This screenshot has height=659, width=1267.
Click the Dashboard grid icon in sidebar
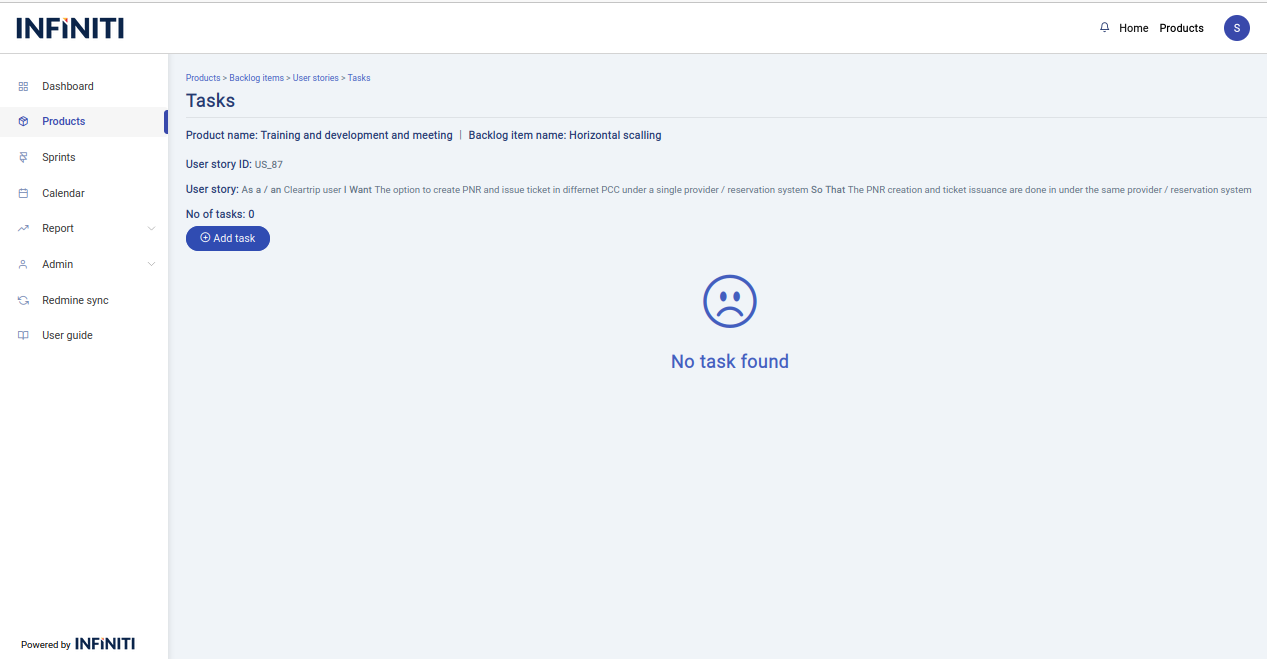point(23,87)
